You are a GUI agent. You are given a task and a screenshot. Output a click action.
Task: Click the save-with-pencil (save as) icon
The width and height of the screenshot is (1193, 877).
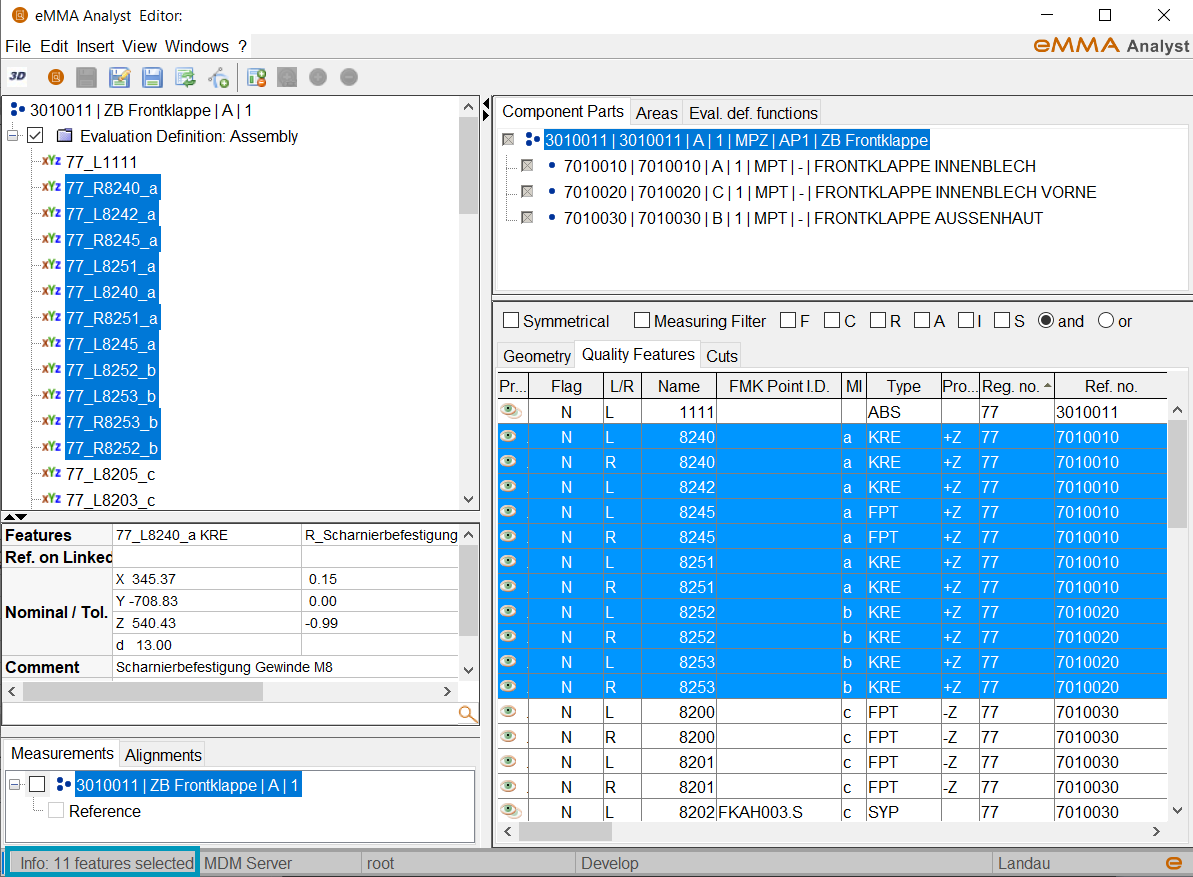(119, 77)
